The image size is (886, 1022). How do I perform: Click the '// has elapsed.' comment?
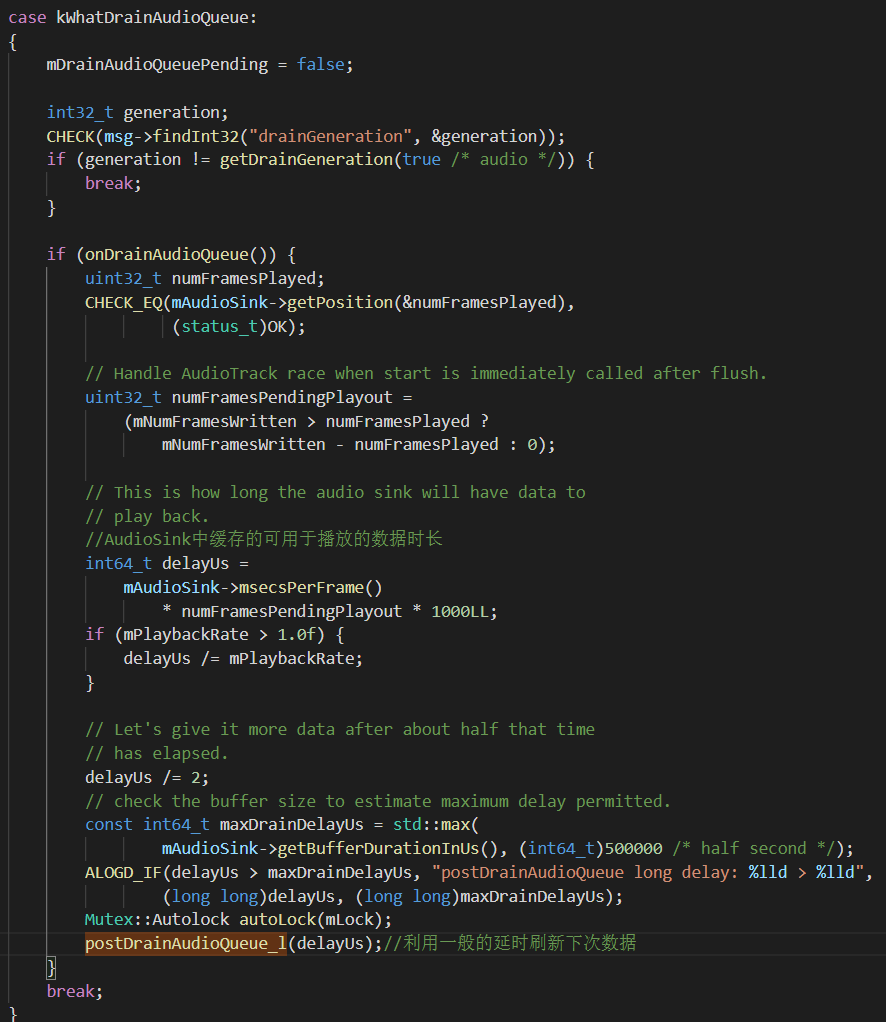coord(156,753)
